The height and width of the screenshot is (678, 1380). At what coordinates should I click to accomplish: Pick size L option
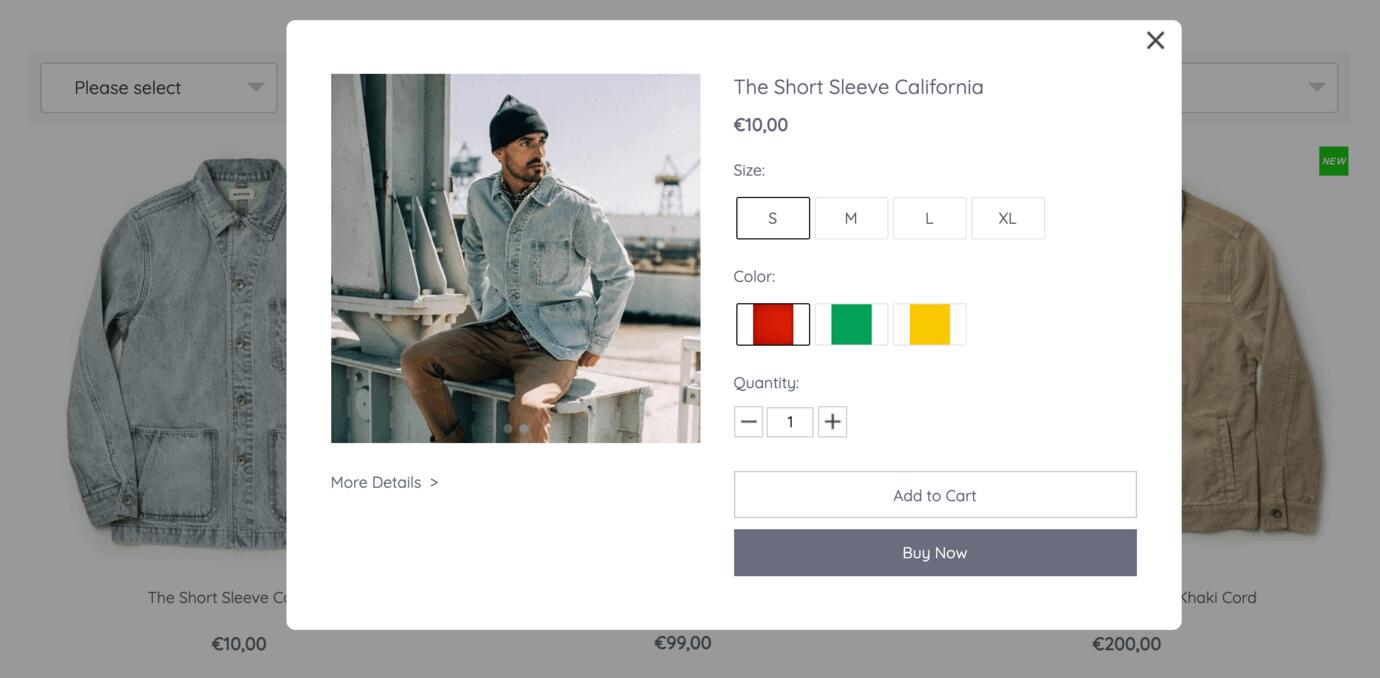click(x=929, y=218)
